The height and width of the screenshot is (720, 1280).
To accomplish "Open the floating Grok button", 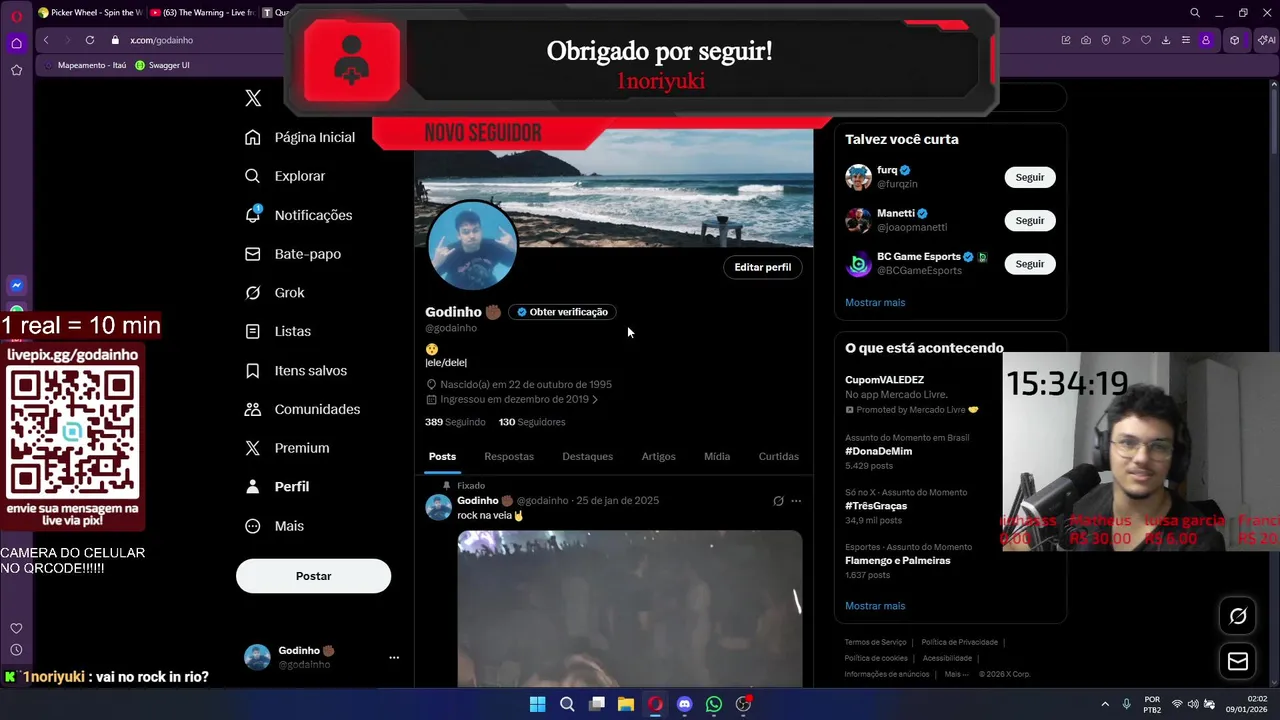I will [1238, 616].
